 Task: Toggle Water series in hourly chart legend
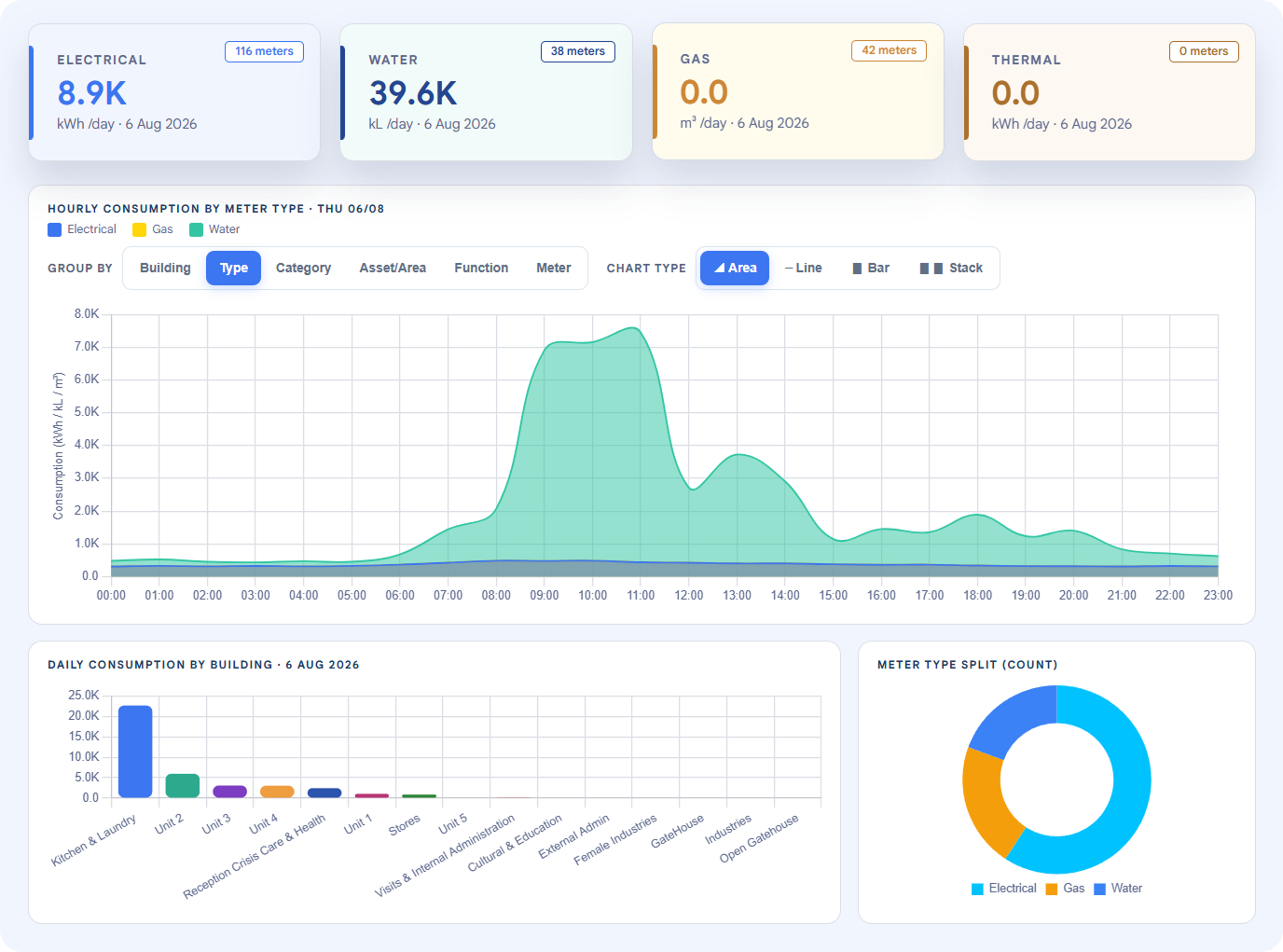pyautogui.click(x=214, y=229)
